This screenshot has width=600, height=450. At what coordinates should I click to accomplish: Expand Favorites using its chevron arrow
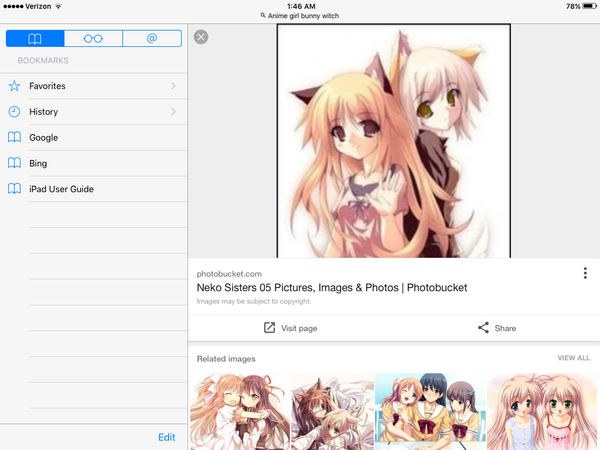click(173, 86)
